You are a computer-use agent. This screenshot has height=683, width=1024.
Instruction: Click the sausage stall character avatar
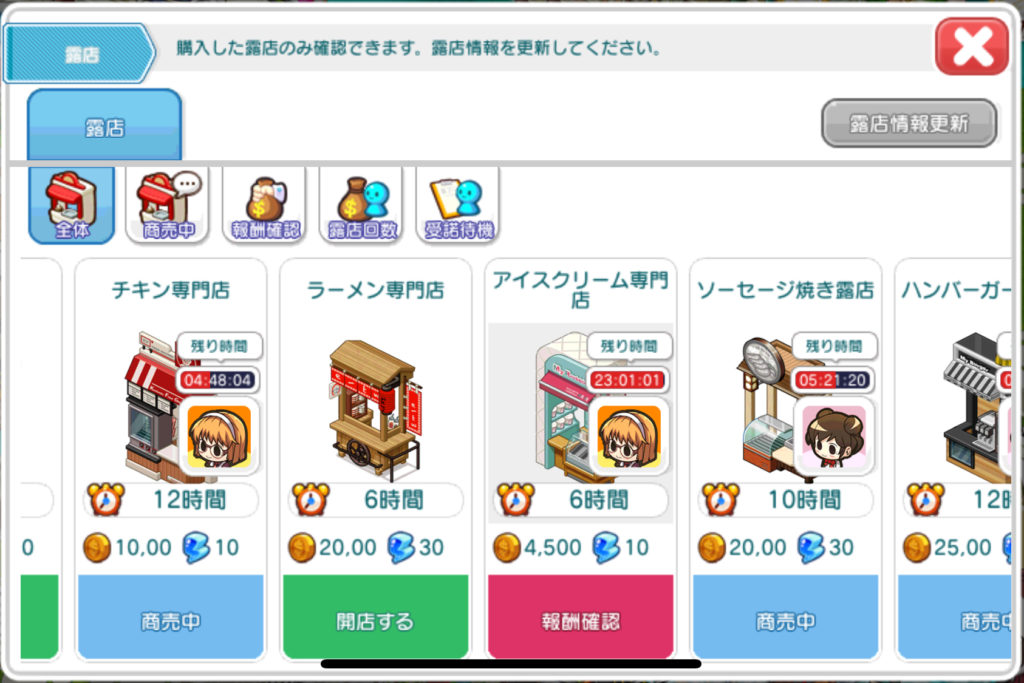click(x=834, y=436)
